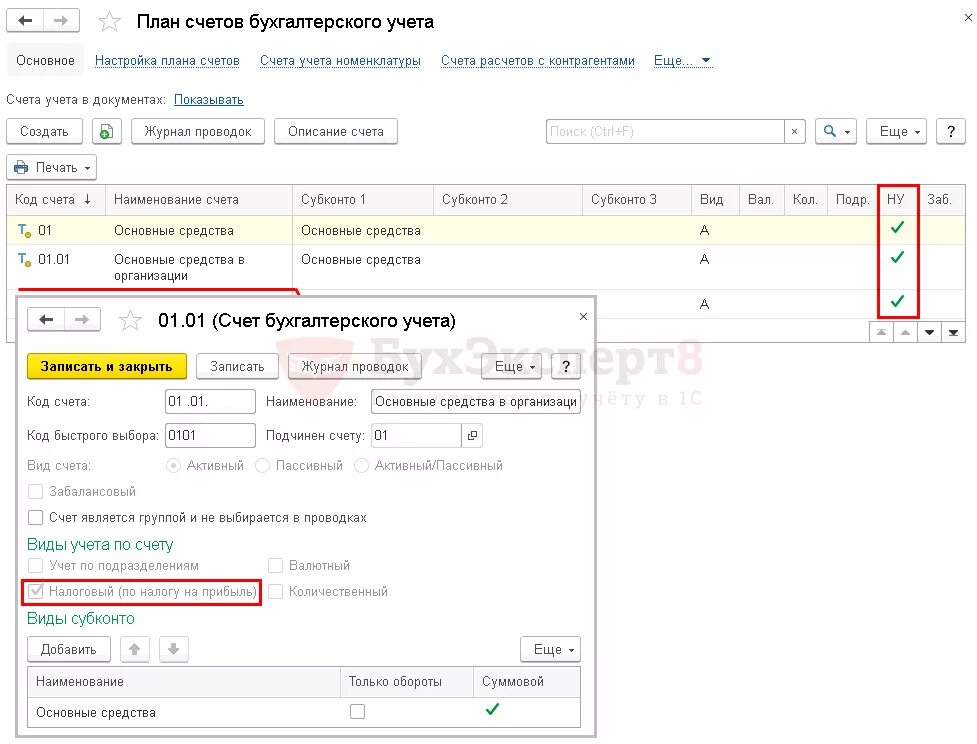977x744 pixels.
Task: Move up one row with the up arrow
Action: click(905, 332)
